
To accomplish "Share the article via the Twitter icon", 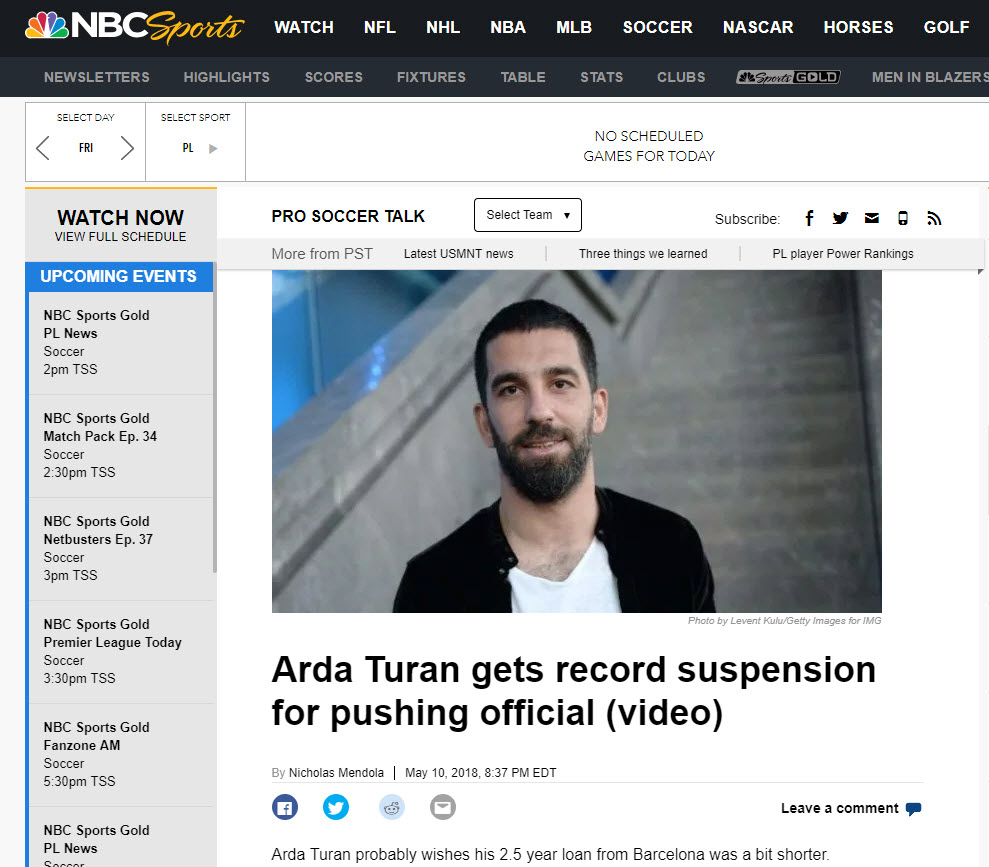I will [337, 806].
